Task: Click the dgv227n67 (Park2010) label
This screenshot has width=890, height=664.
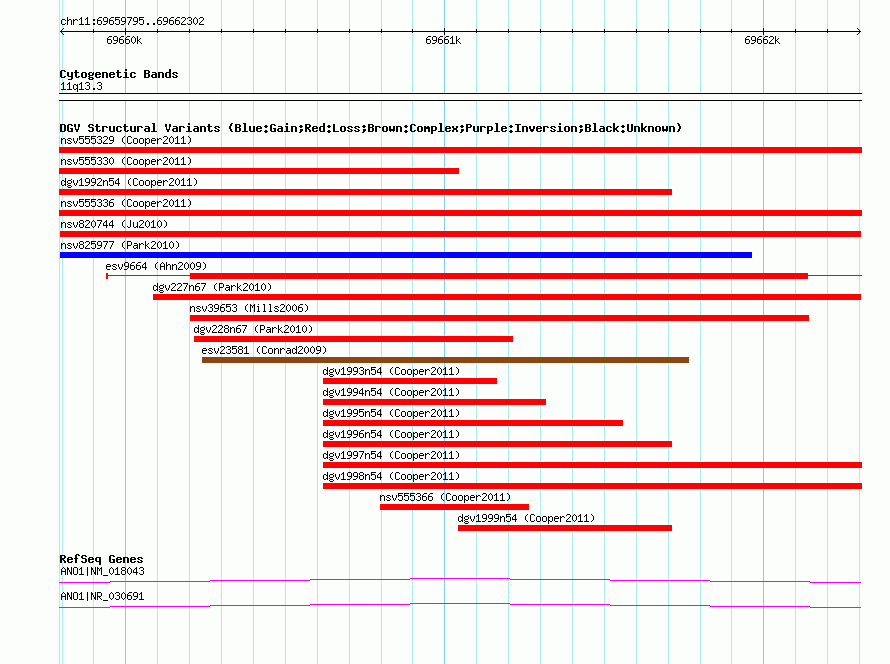Action: [212, 287]
